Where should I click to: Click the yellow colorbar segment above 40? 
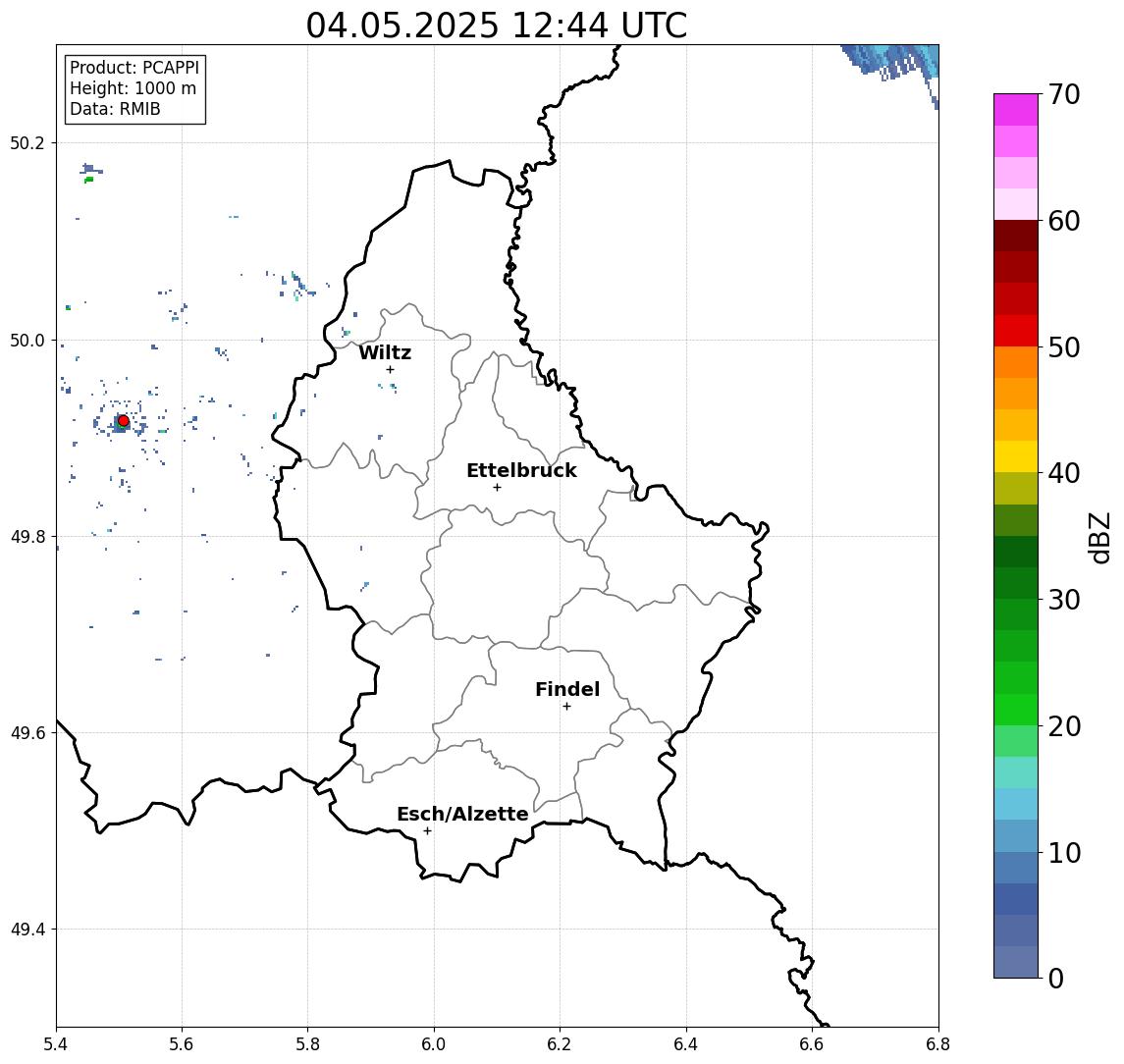click(1016, 456)
